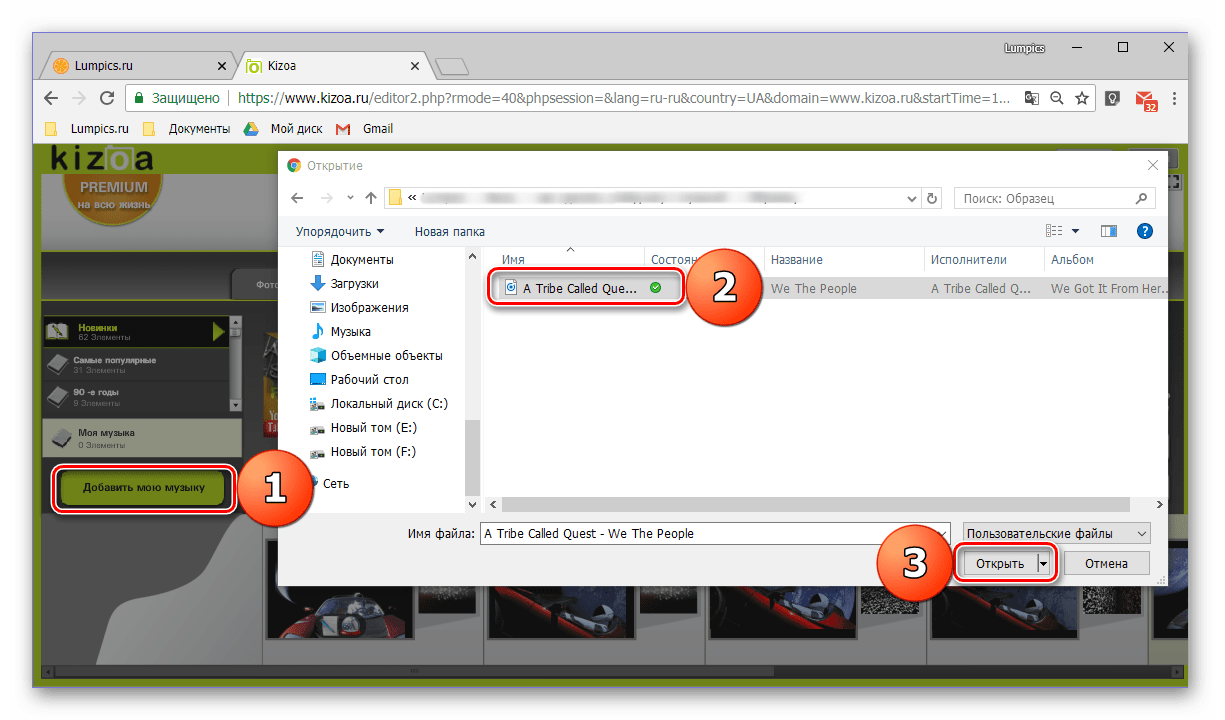1225x720 pixels.
Task: Click Открыть button
Action: (x=1000, y=564)
